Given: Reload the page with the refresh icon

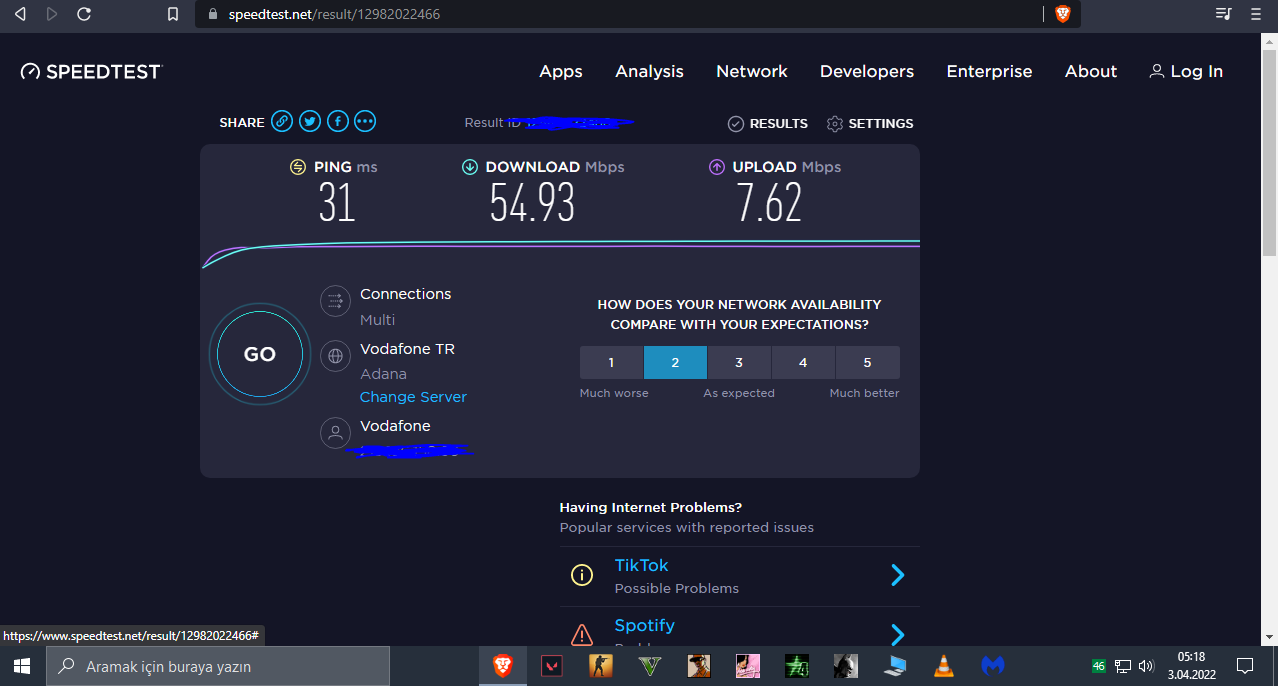Looking at the screenshot, I should pos(84,14).
